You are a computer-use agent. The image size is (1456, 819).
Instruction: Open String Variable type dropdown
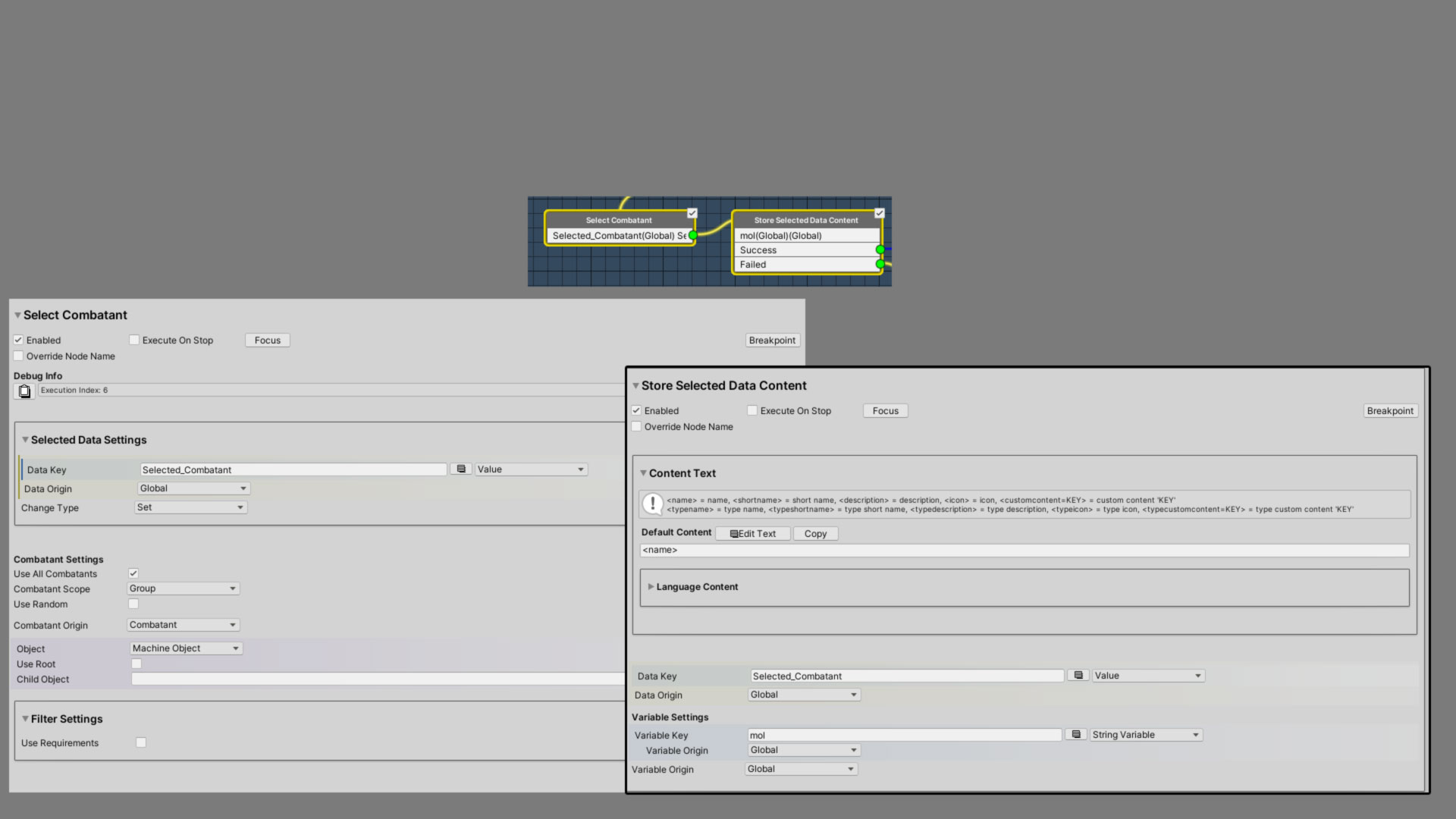pos(1147,735)
